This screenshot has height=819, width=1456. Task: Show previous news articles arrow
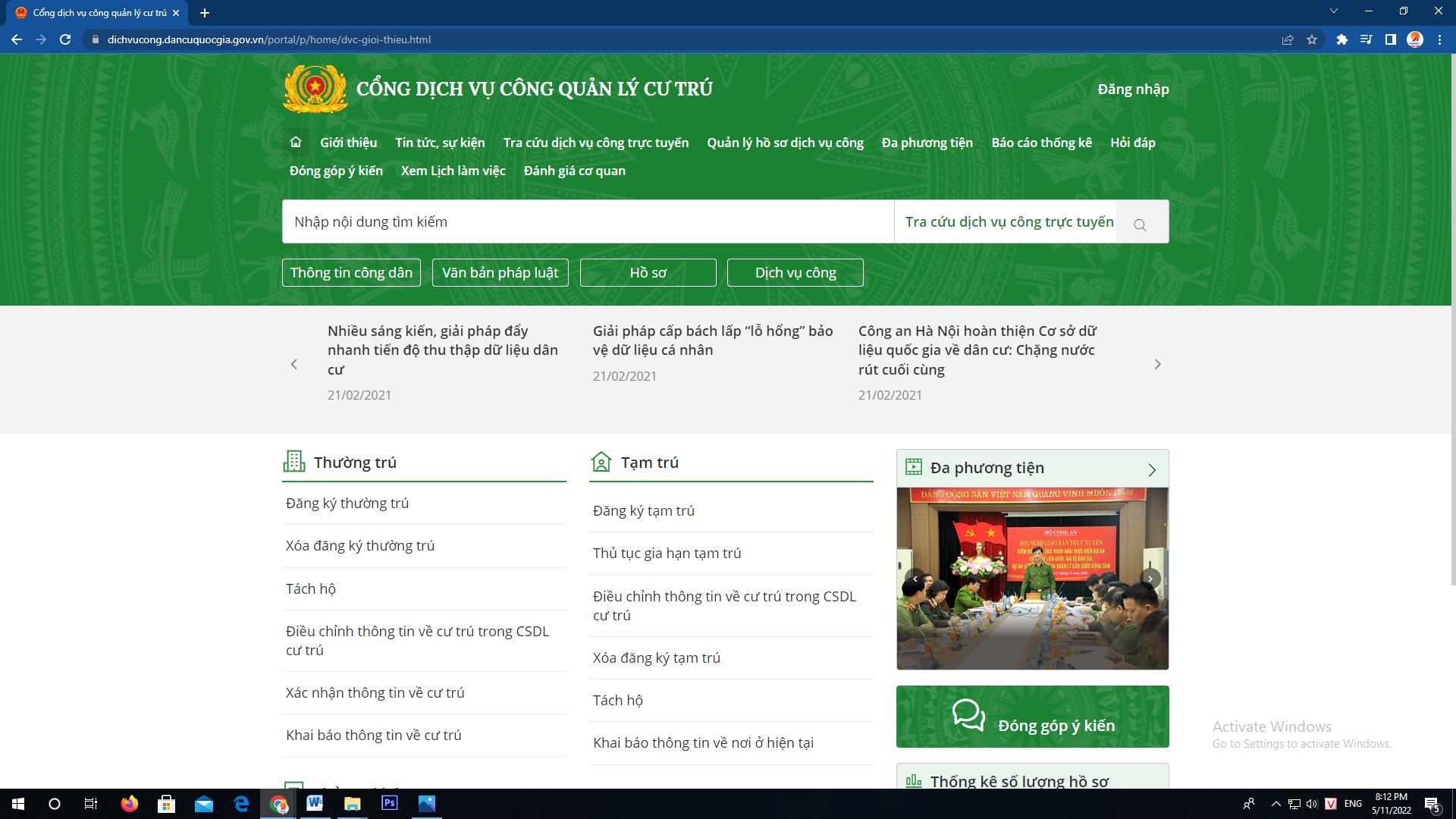(x=294, y=365)
